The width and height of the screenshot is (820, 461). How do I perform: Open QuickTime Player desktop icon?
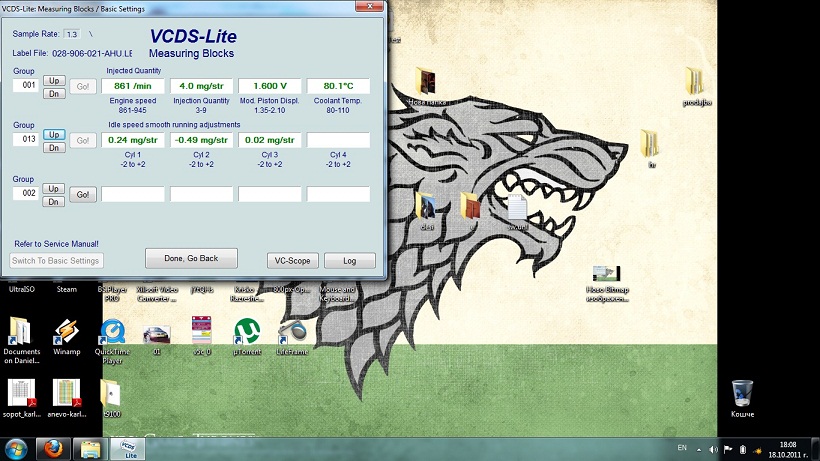click(x=114, y=332)
